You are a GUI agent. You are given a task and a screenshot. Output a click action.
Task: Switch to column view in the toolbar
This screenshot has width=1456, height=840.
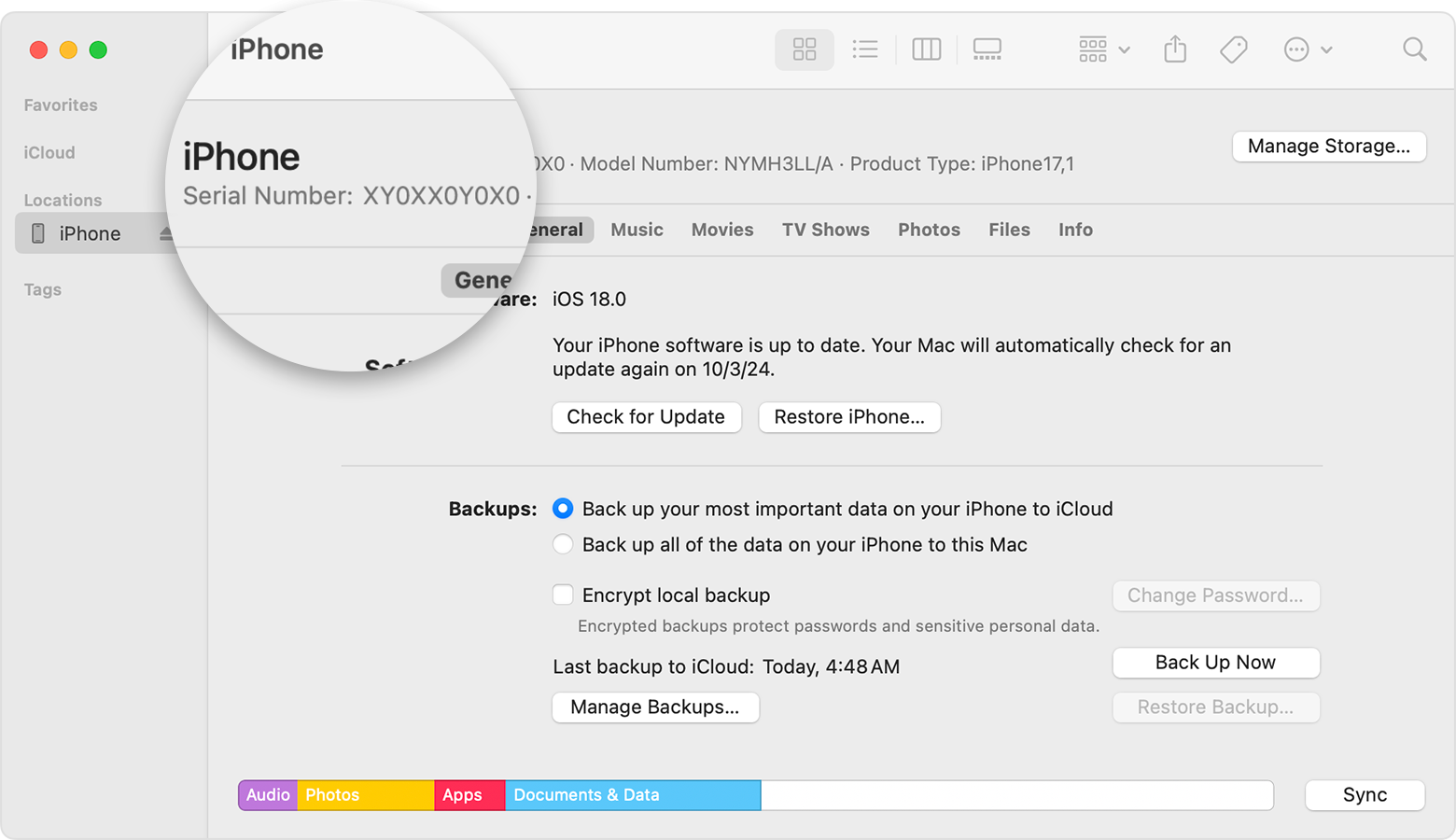click(926, 49)
